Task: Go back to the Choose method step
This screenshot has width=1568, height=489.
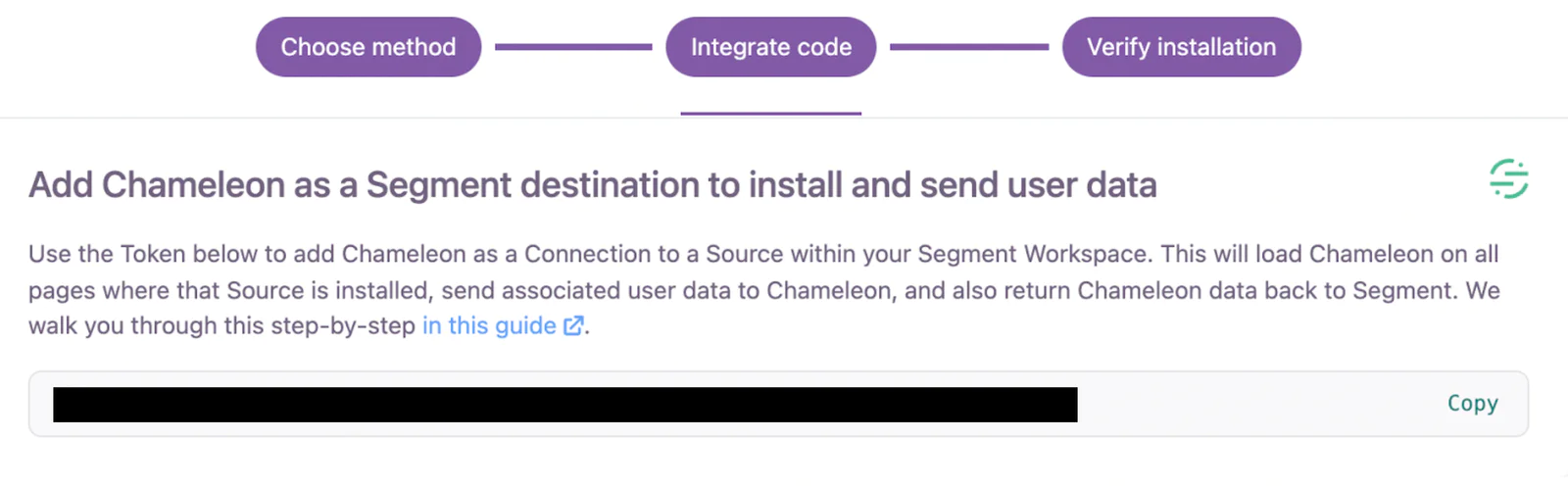Action: coord(368,47)
